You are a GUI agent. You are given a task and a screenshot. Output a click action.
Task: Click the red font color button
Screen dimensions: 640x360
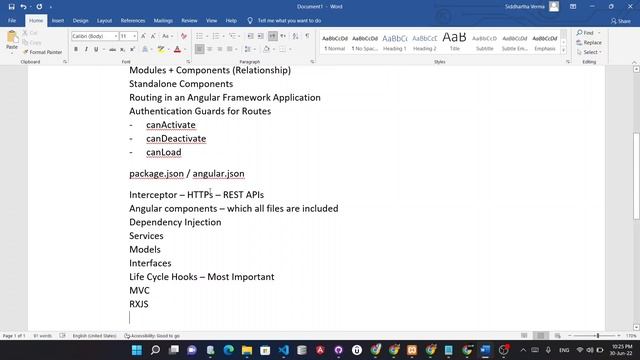coord(177,49)
